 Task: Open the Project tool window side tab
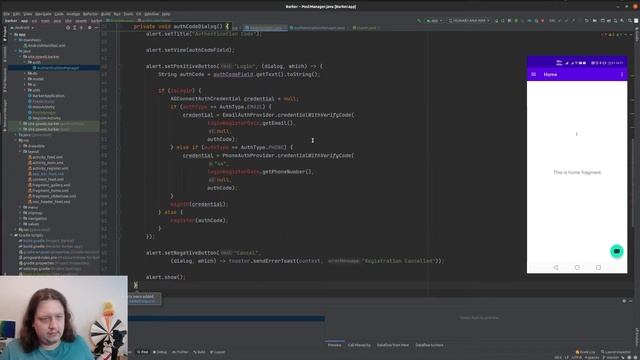pos(4,35)
